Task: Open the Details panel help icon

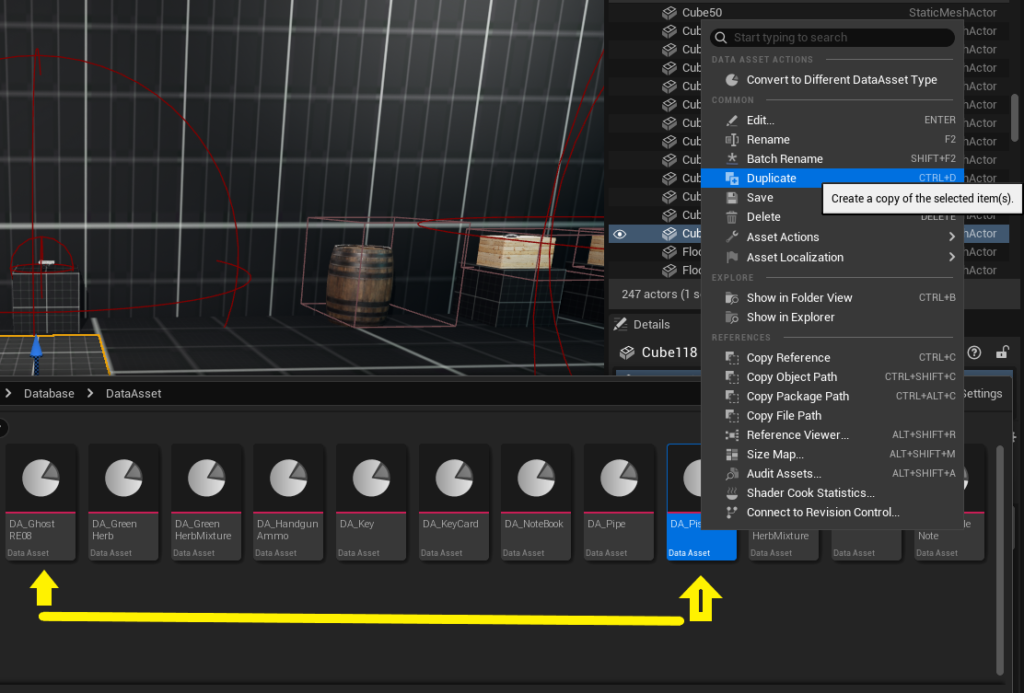Action: (x=974, y=353)
